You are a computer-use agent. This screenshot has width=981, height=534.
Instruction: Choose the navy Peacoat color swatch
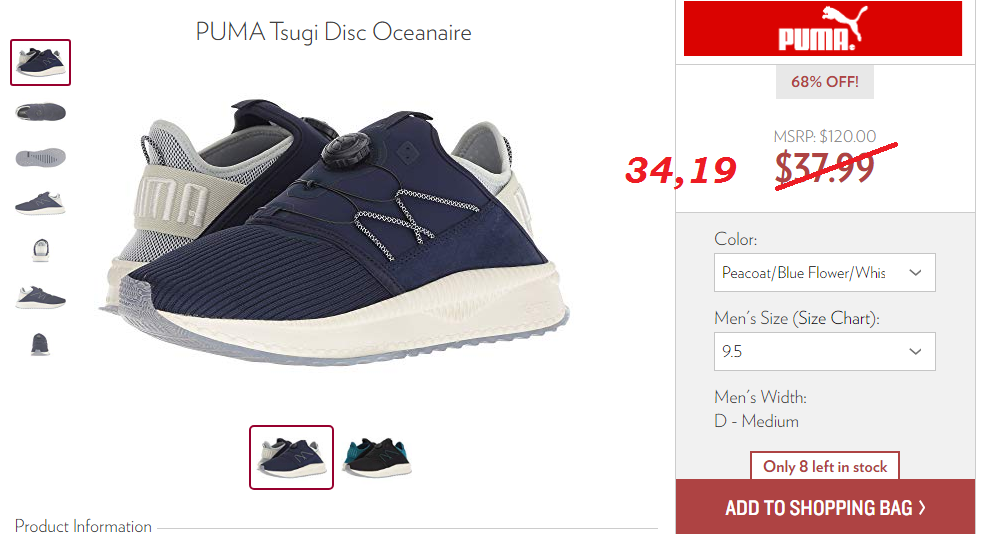point(292,457)
